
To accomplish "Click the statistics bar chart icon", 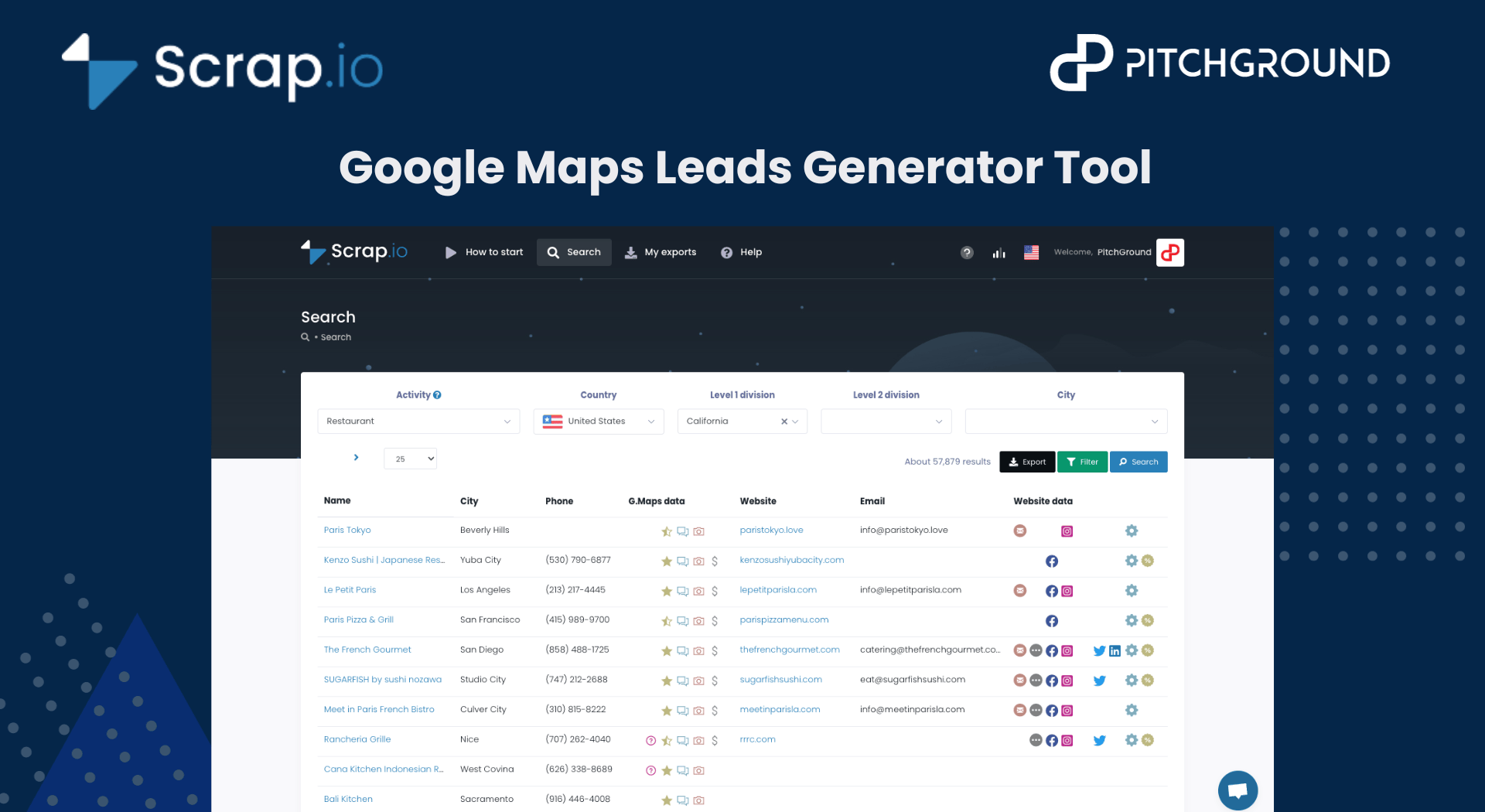I will 999,253.
